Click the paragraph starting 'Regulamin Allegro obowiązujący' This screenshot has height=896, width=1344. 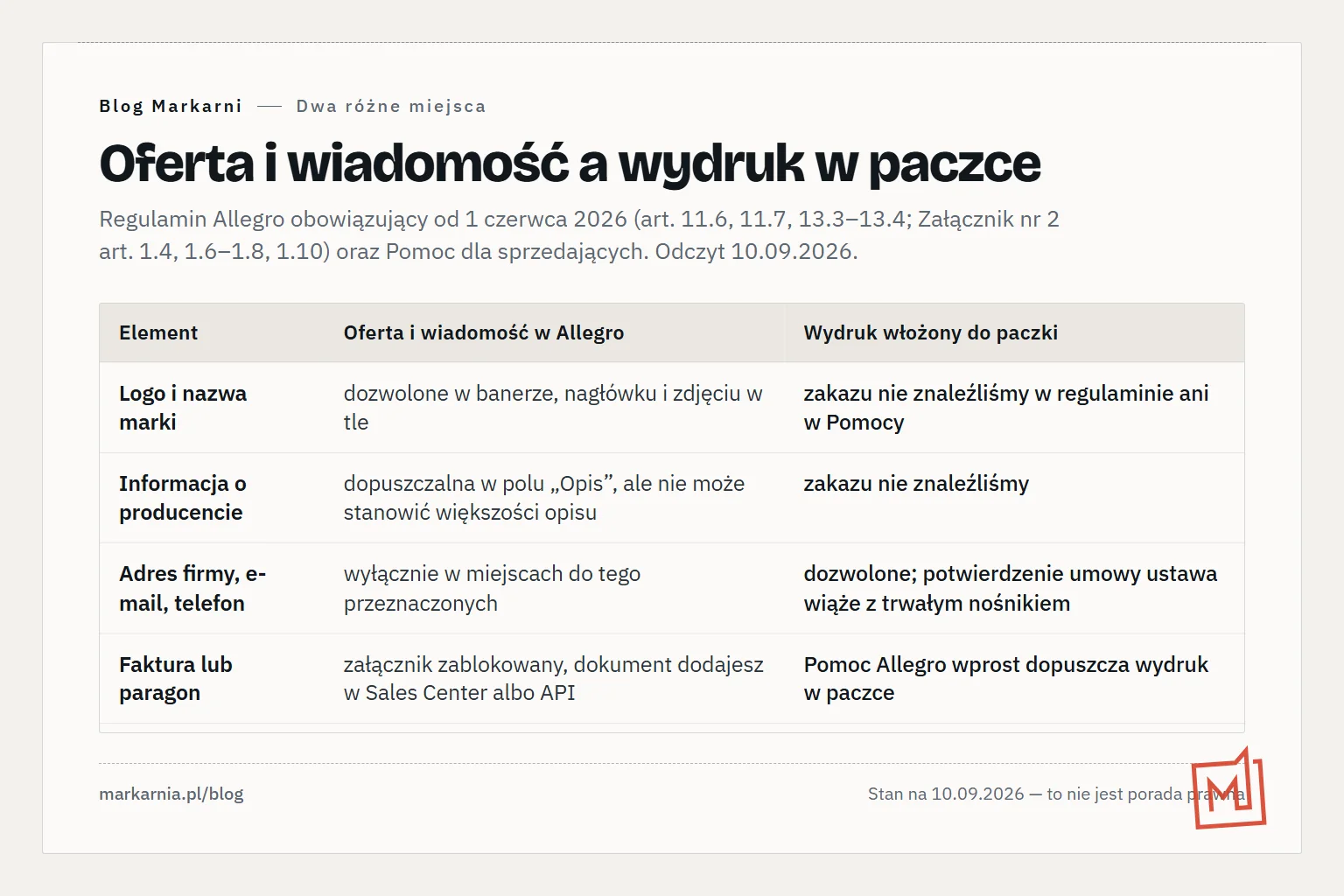[x=579, y=235]
